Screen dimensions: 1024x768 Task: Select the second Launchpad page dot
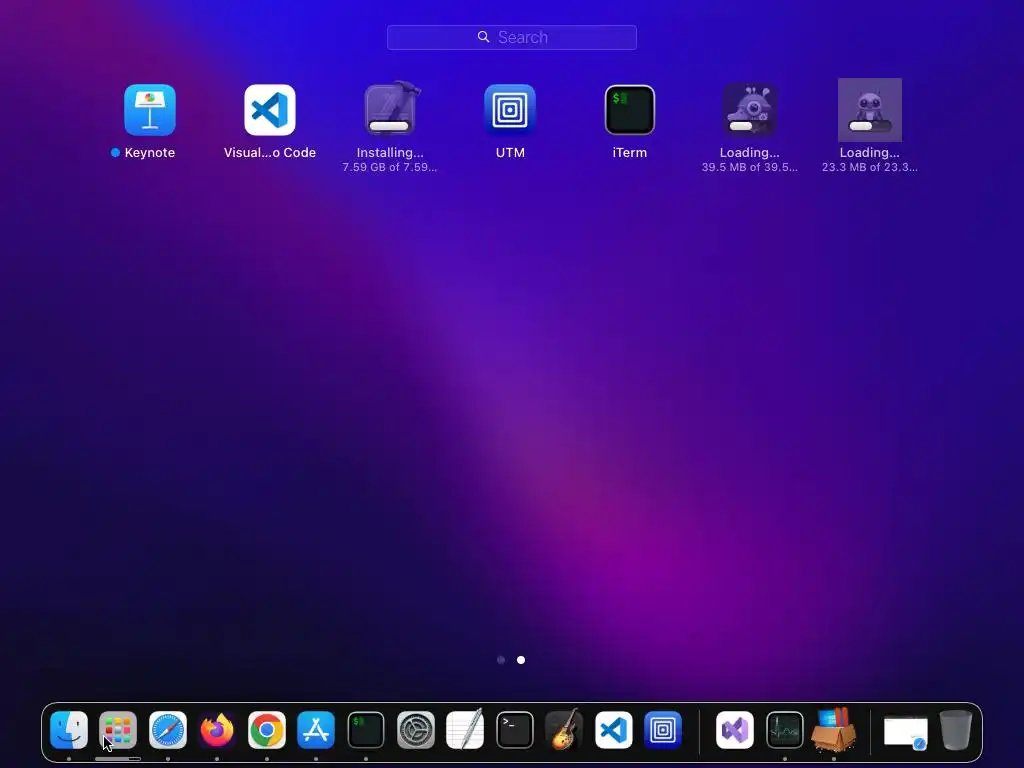coord(521,660)
